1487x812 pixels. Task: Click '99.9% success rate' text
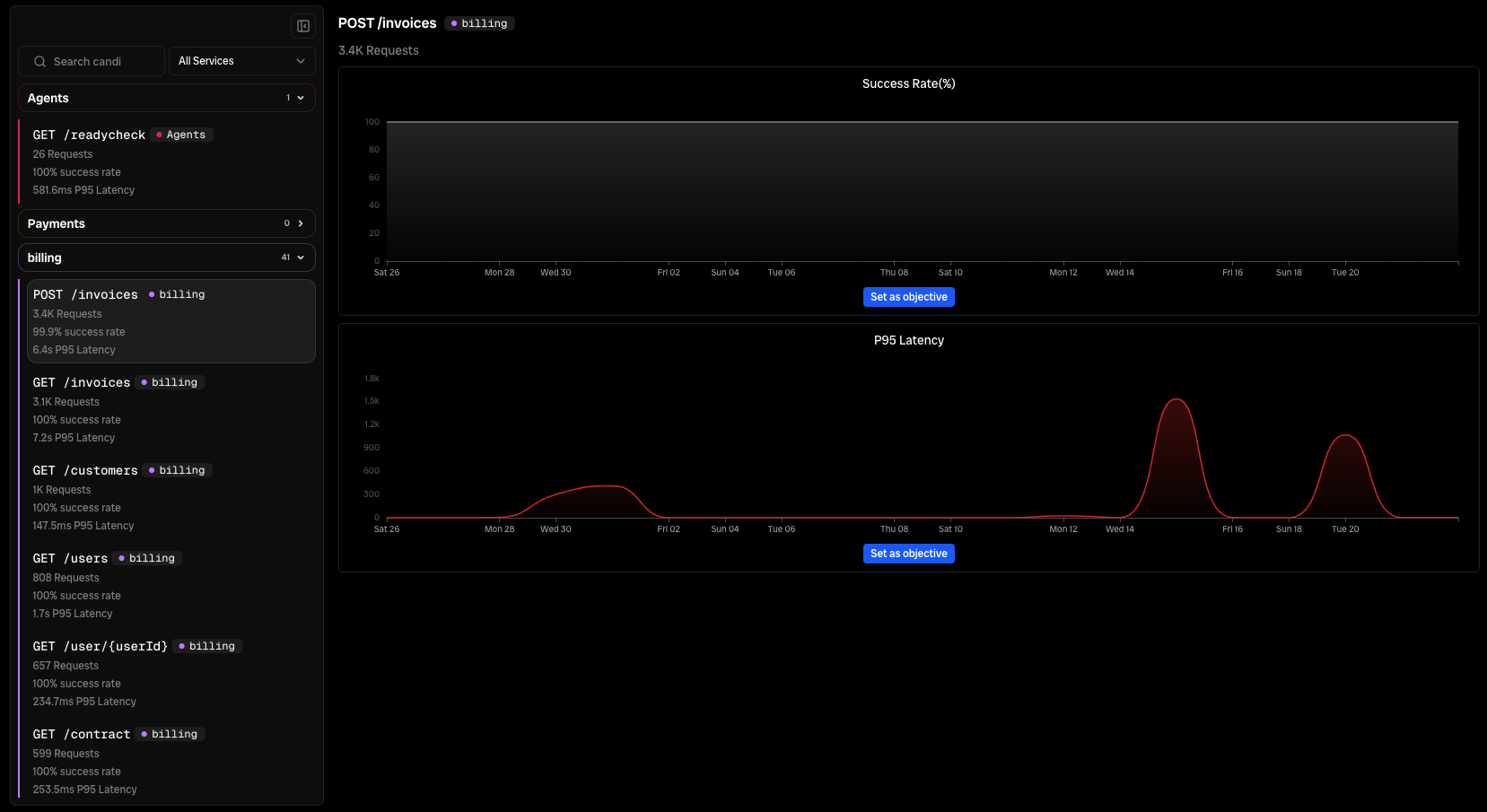79,332
